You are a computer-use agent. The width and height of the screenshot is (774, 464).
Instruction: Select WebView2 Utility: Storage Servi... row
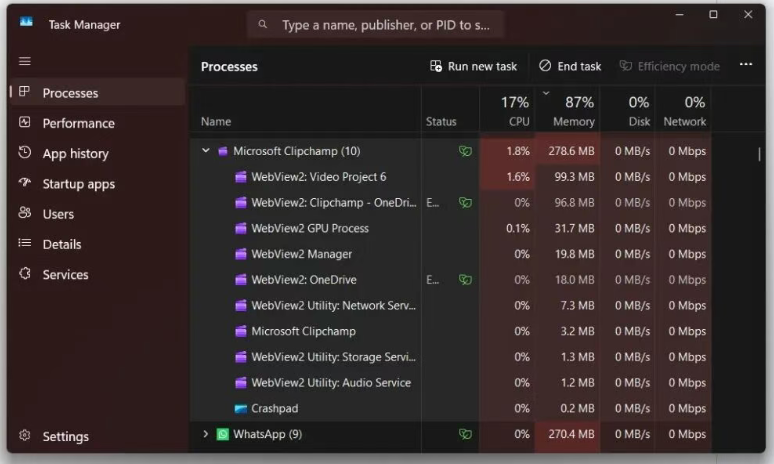[x=450, y=357]
